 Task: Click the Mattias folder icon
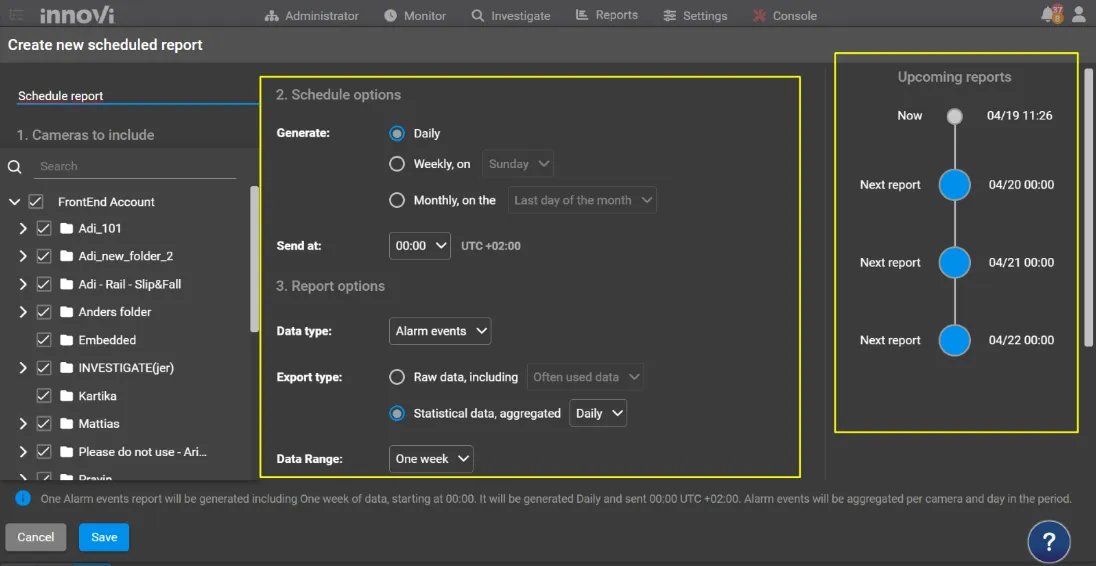point(66,424)
